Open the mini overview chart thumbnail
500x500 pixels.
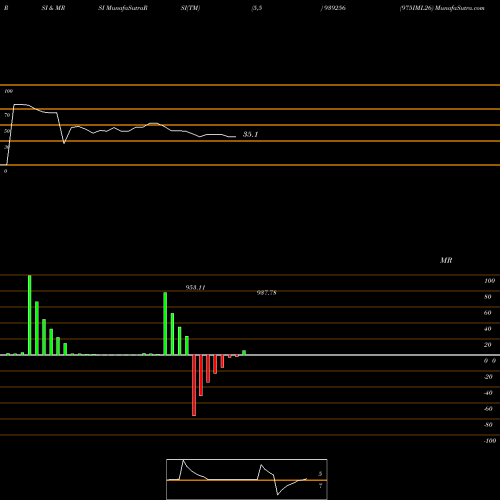(247, 479)
